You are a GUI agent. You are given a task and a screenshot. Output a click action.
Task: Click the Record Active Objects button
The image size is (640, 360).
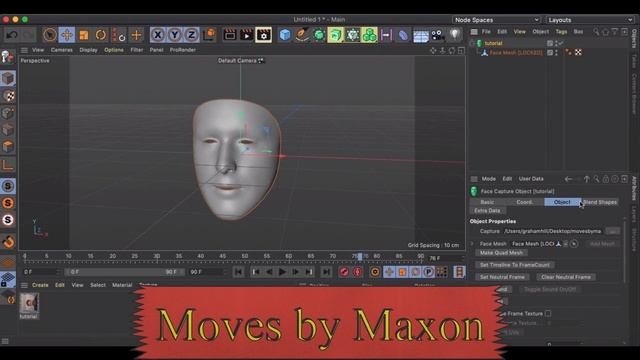(344, 272)
